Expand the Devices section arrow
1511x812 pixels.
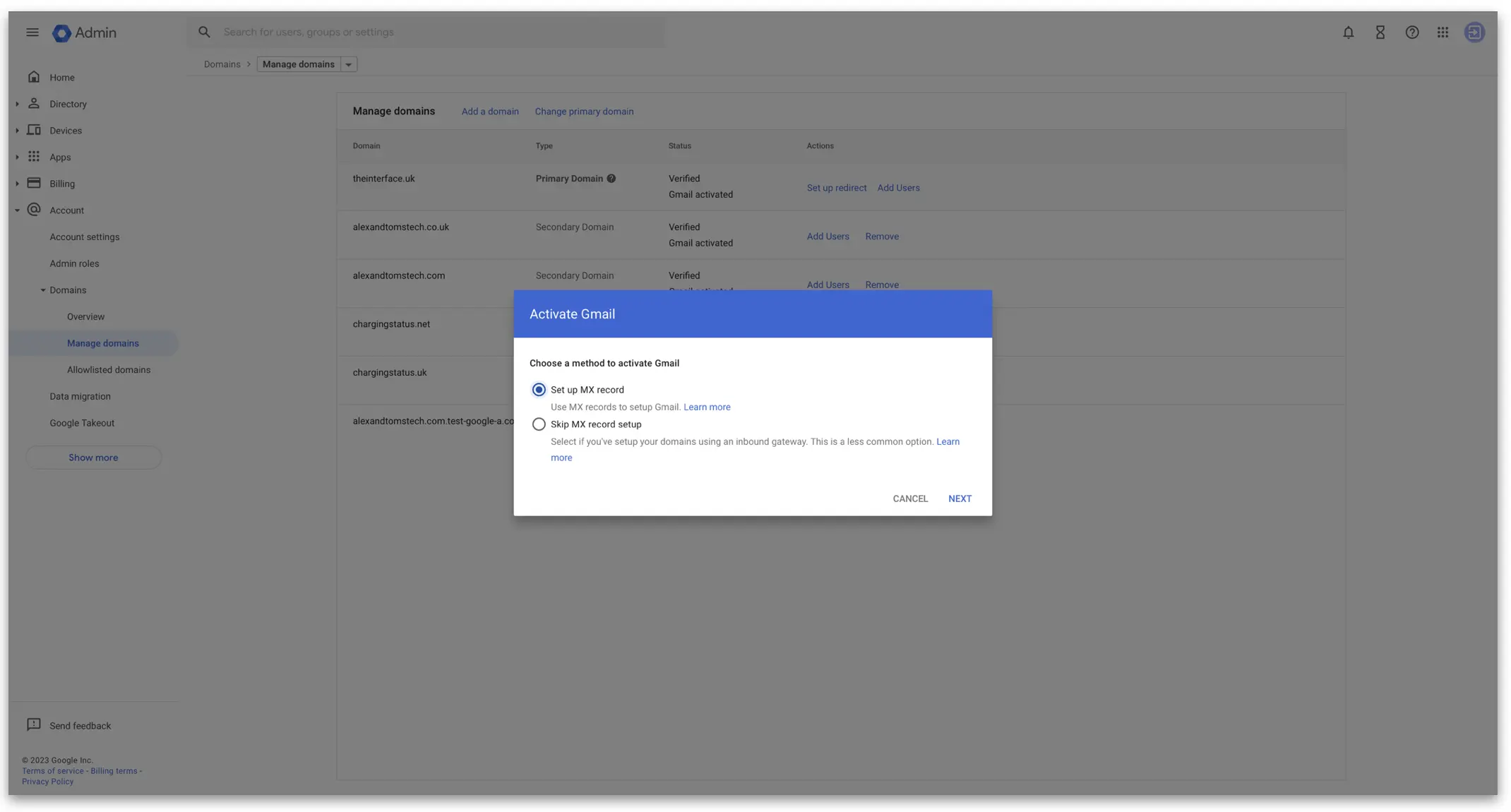17,131
